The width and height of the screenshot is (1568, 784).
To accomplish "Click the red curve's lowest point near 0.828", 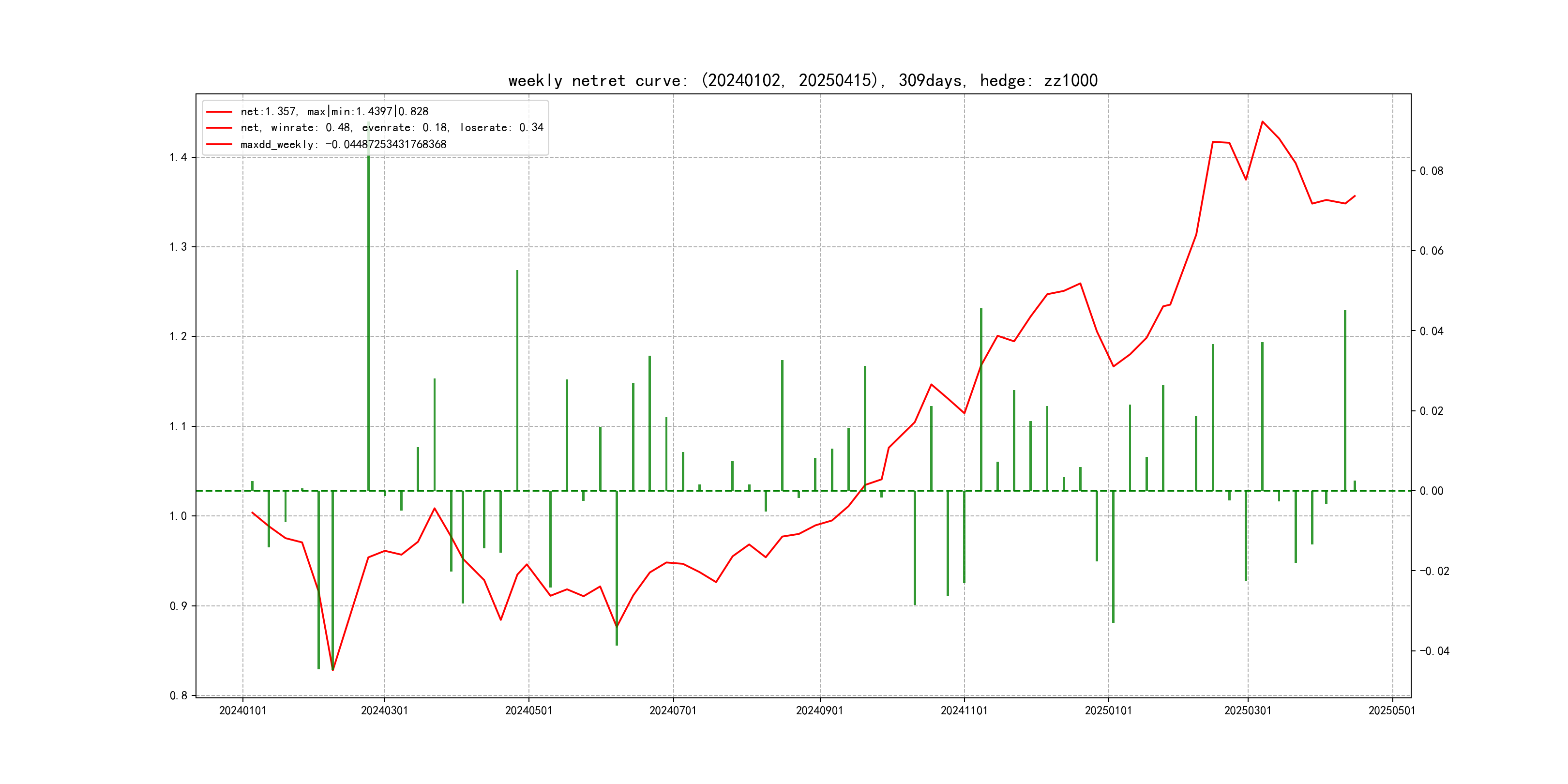I will pyautogui.click(x=333, y=670).
